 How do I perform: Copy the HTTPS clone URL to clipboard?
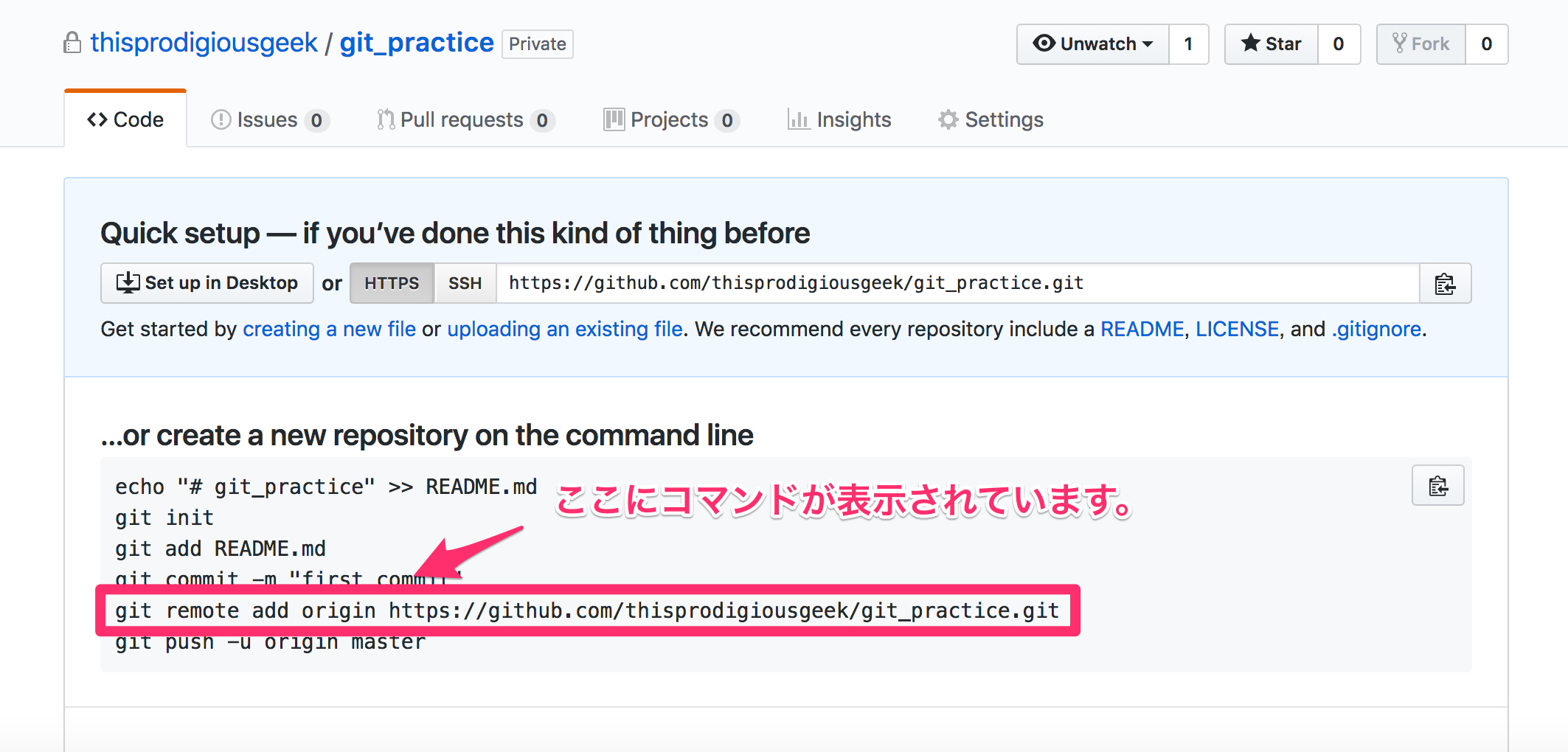(x=1445, y=283)
